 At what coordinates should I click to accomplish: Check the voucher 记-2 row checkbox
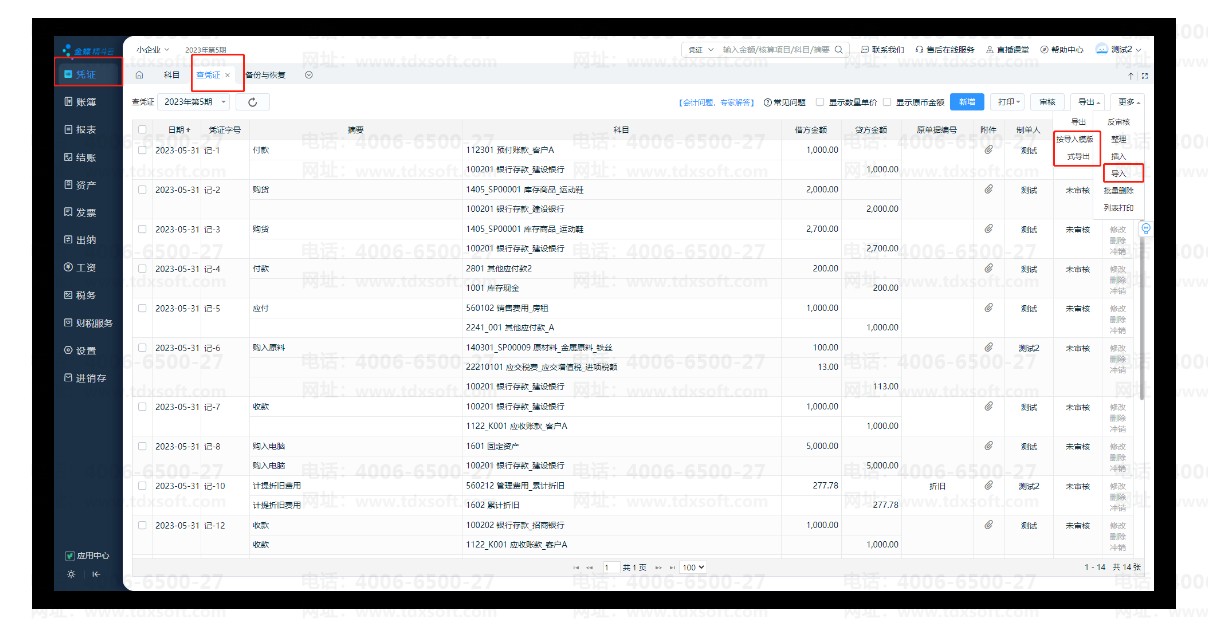[x=142, y=189]
